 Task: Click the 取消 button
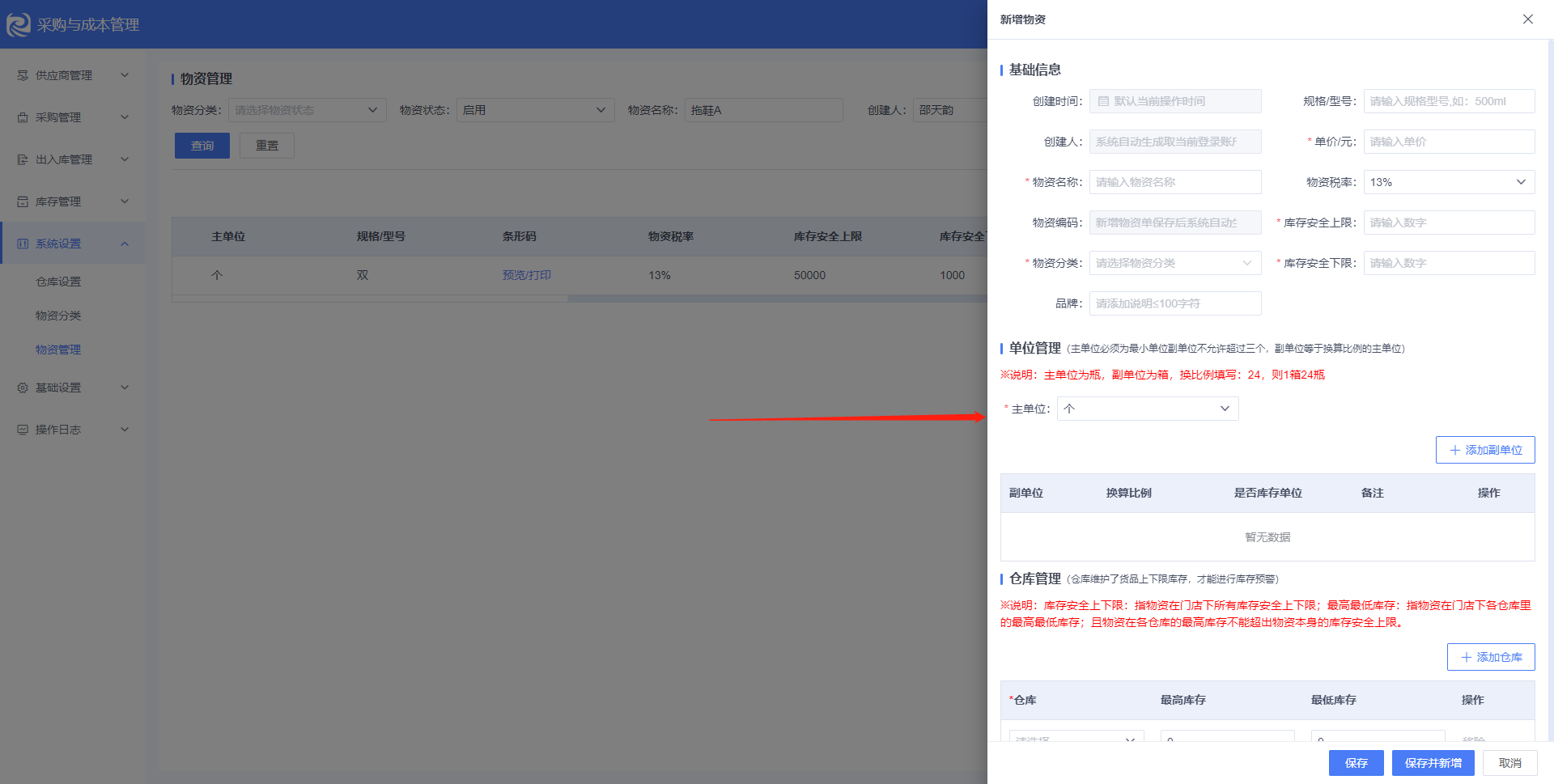(x=1510, y=763)
